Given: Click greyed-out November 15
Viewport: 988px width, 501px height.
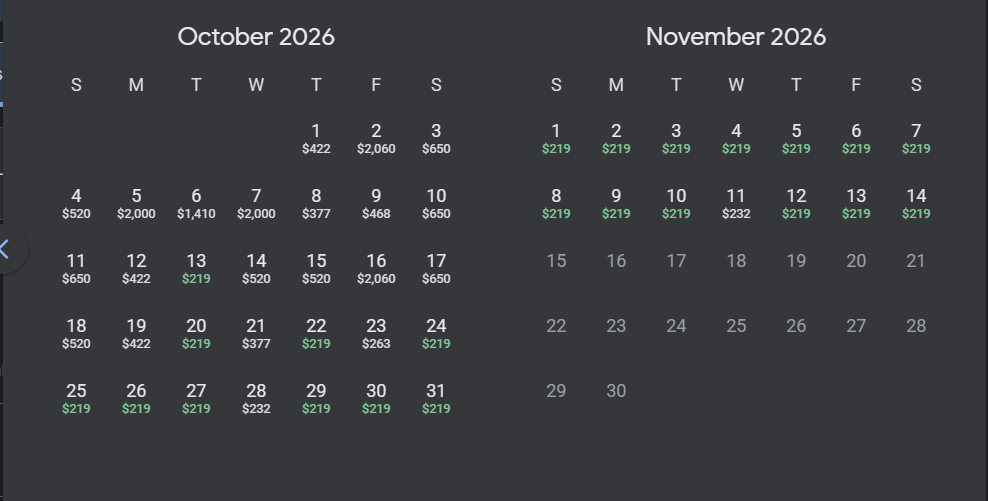Looking at the screenshot, I should pyautogui.click(x=556, y=261).
